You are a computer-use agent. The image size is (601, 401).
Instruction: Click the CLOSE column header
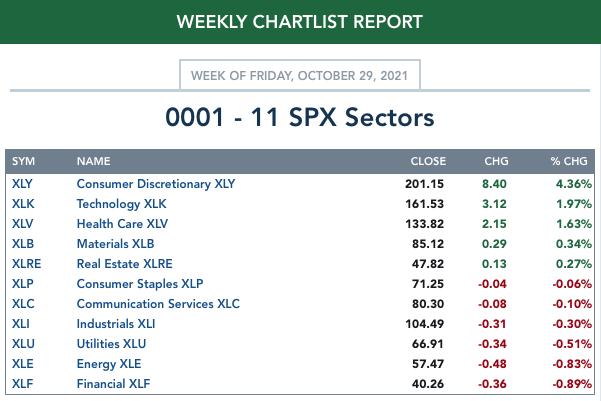[x=428, y=161]
